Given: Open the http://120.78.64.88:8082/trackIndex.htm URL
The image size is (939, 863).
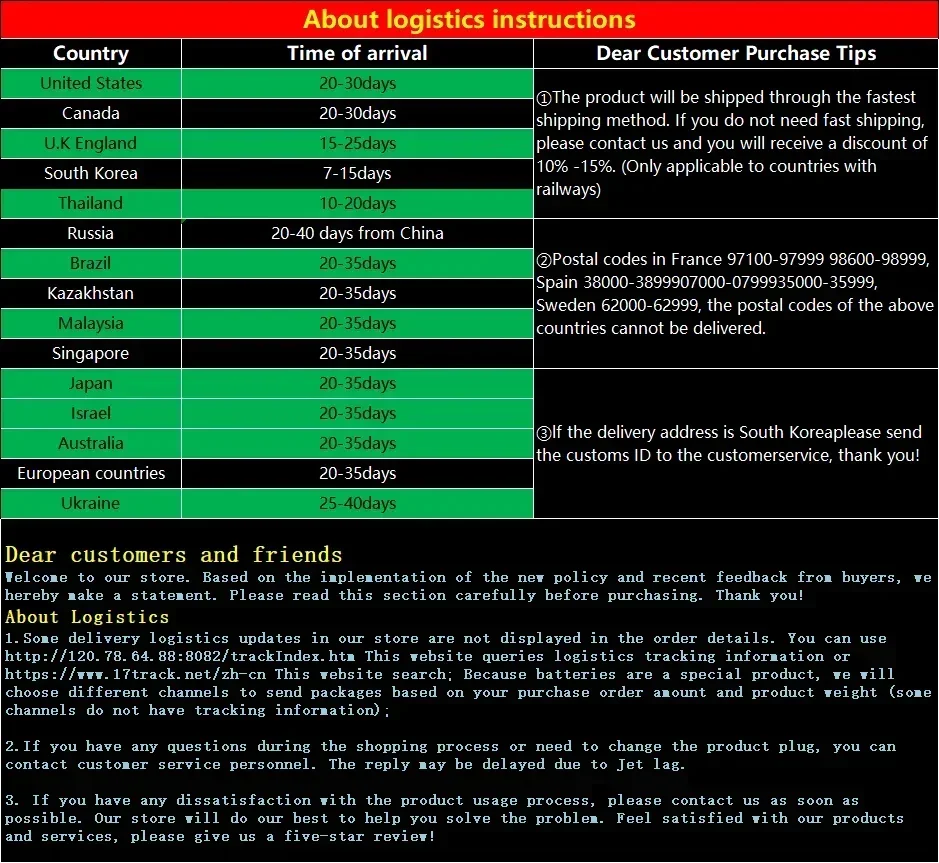Looking at the screenshot, I should pos(180,656).
